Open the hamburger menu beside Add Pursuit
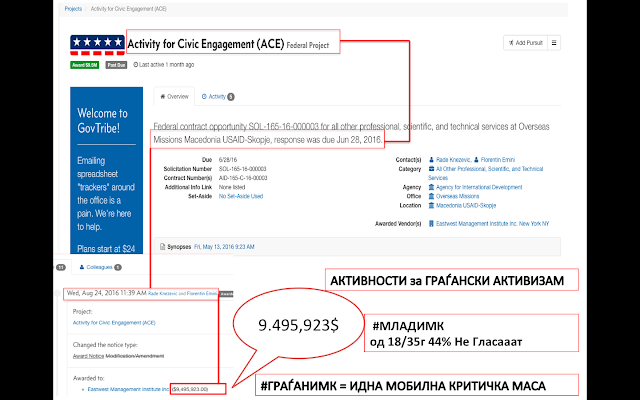640x400 pixels. click(x=554, y=42)
